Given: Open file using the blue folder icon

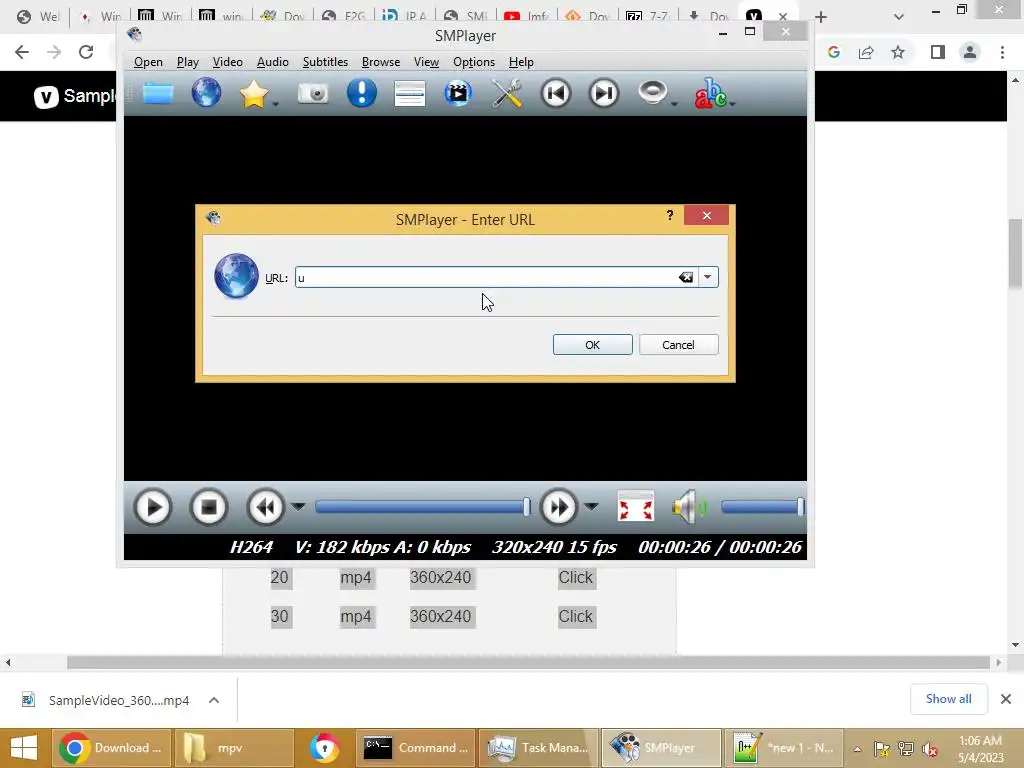Looking at the screenshot, I should 158,93.
